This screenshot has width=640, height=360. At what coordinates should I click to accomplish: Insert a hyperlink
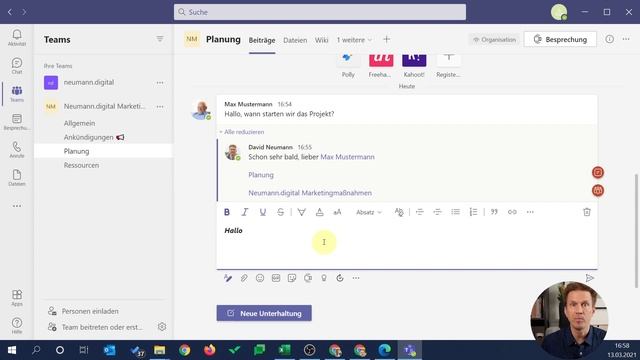click(512, 212)
